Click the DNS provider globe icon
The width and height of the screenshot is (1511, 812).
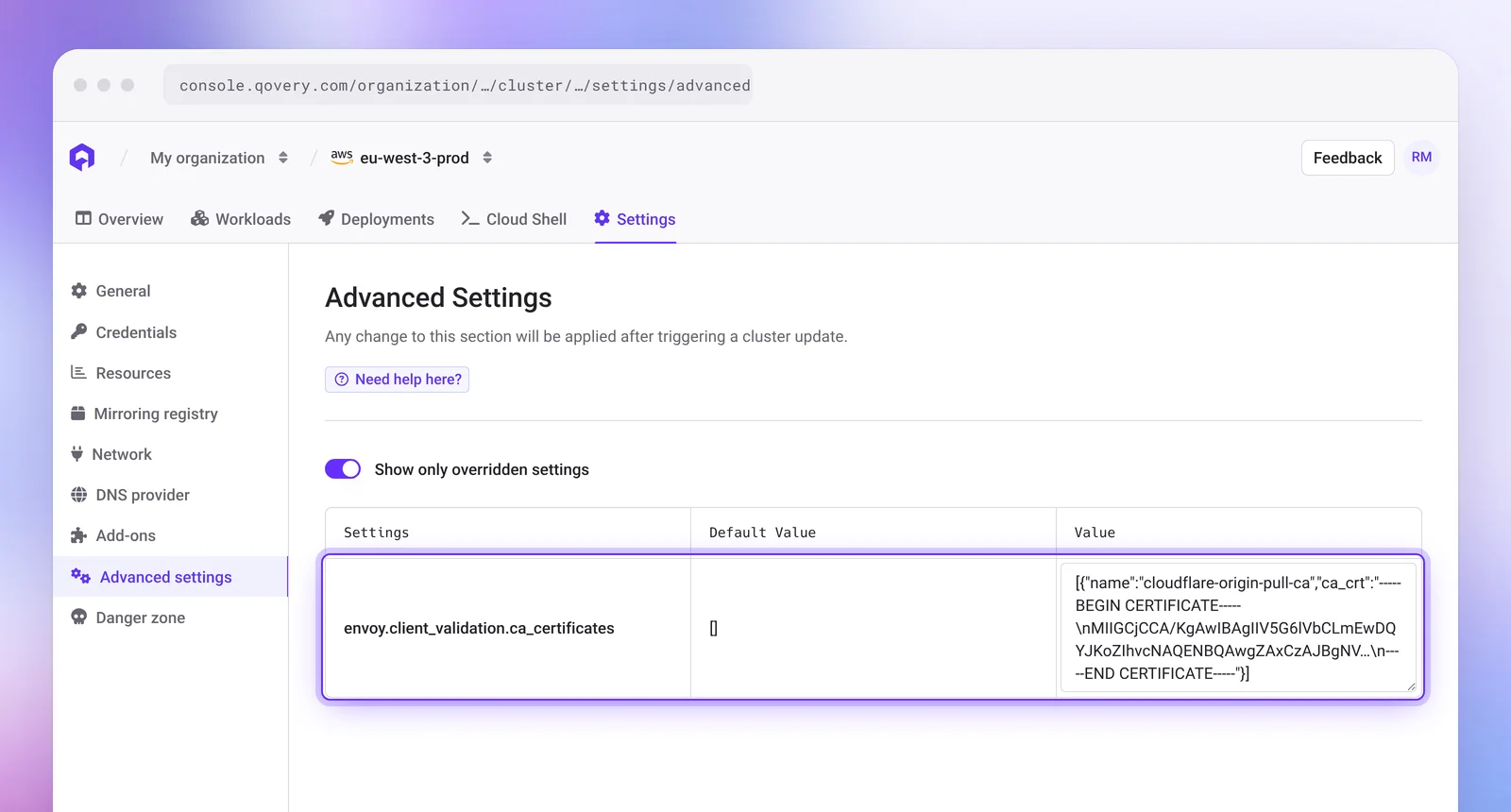[79, 494]
